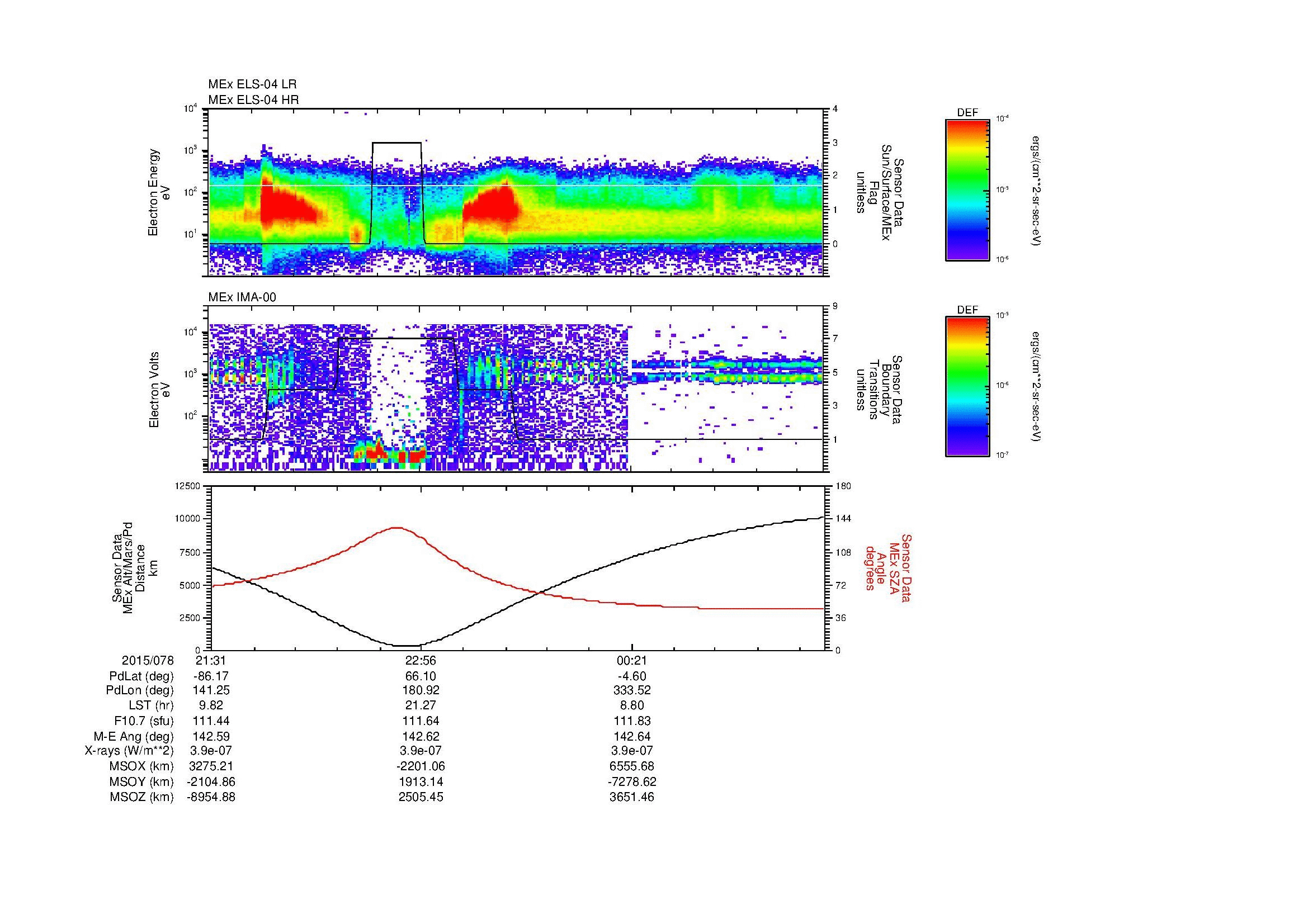
Task: Click the 'Electron Energy eV' axis label
Action: click(x=159, y=192)
